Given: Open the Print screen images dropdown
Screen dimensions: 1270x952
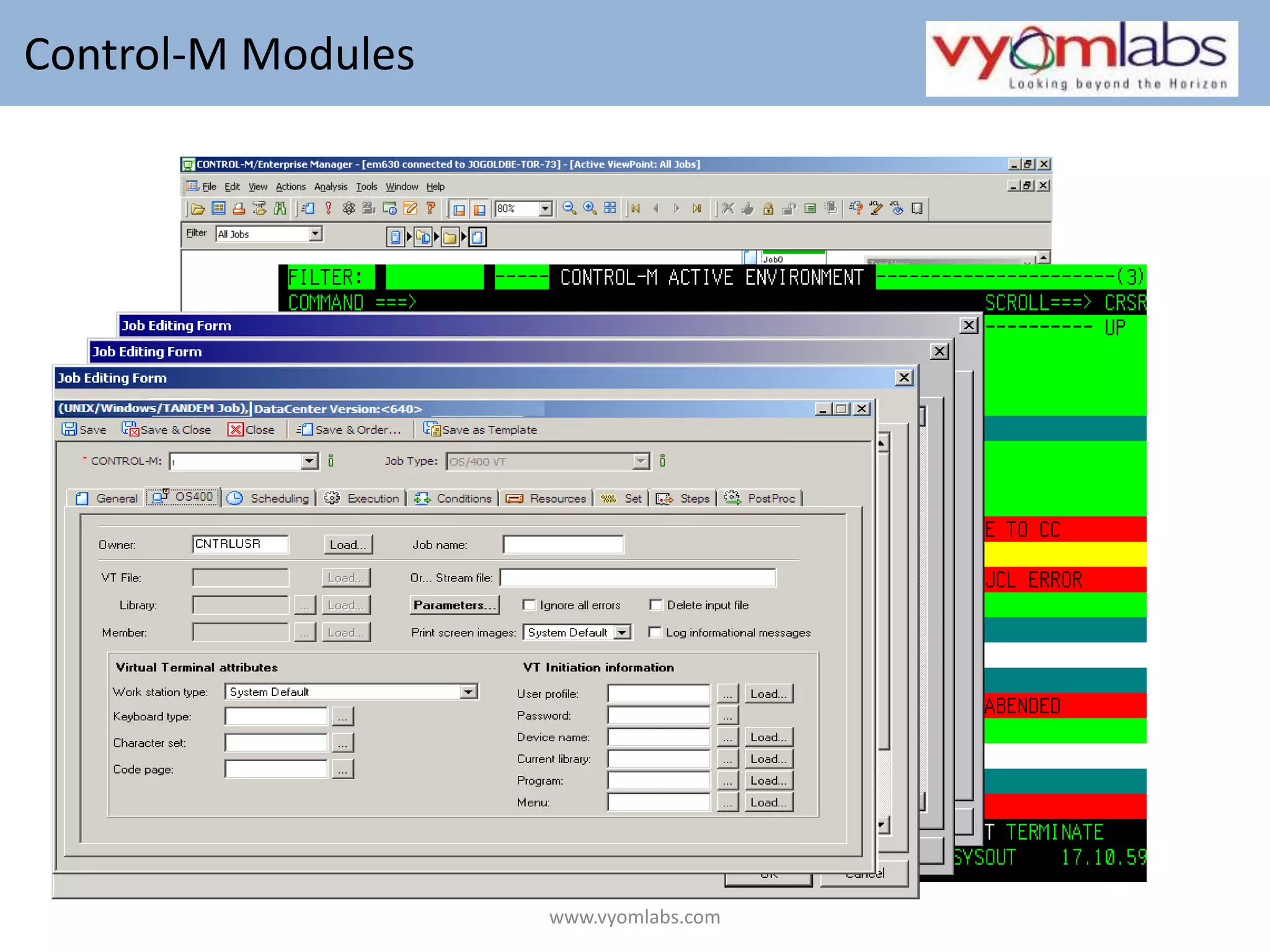Looking at the screenshot, I should tap(623, 632).
